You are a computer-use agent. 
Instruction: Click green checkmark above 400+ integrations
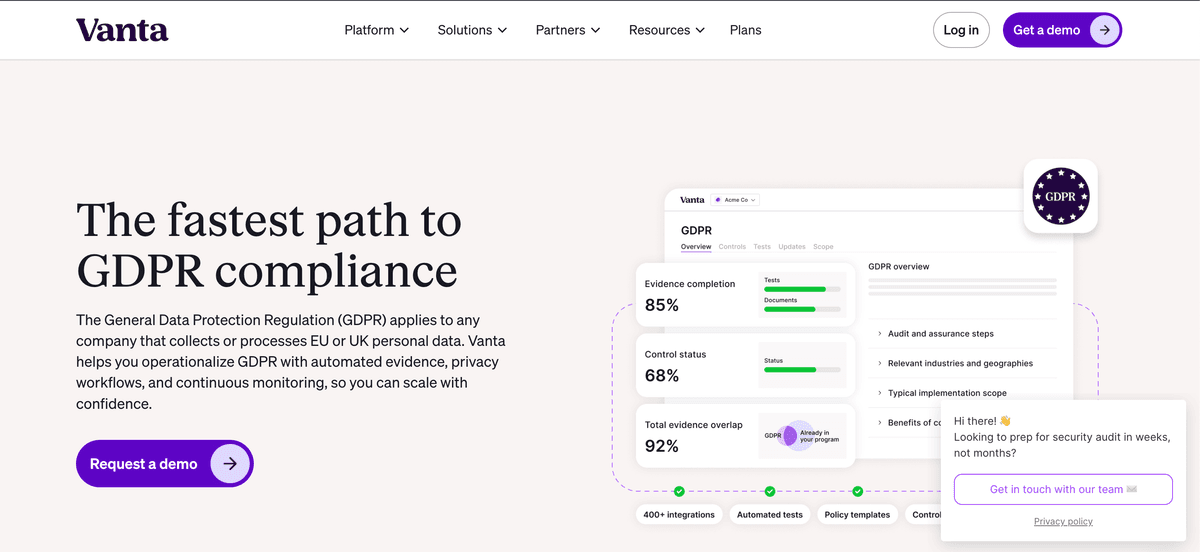(679, 491)
